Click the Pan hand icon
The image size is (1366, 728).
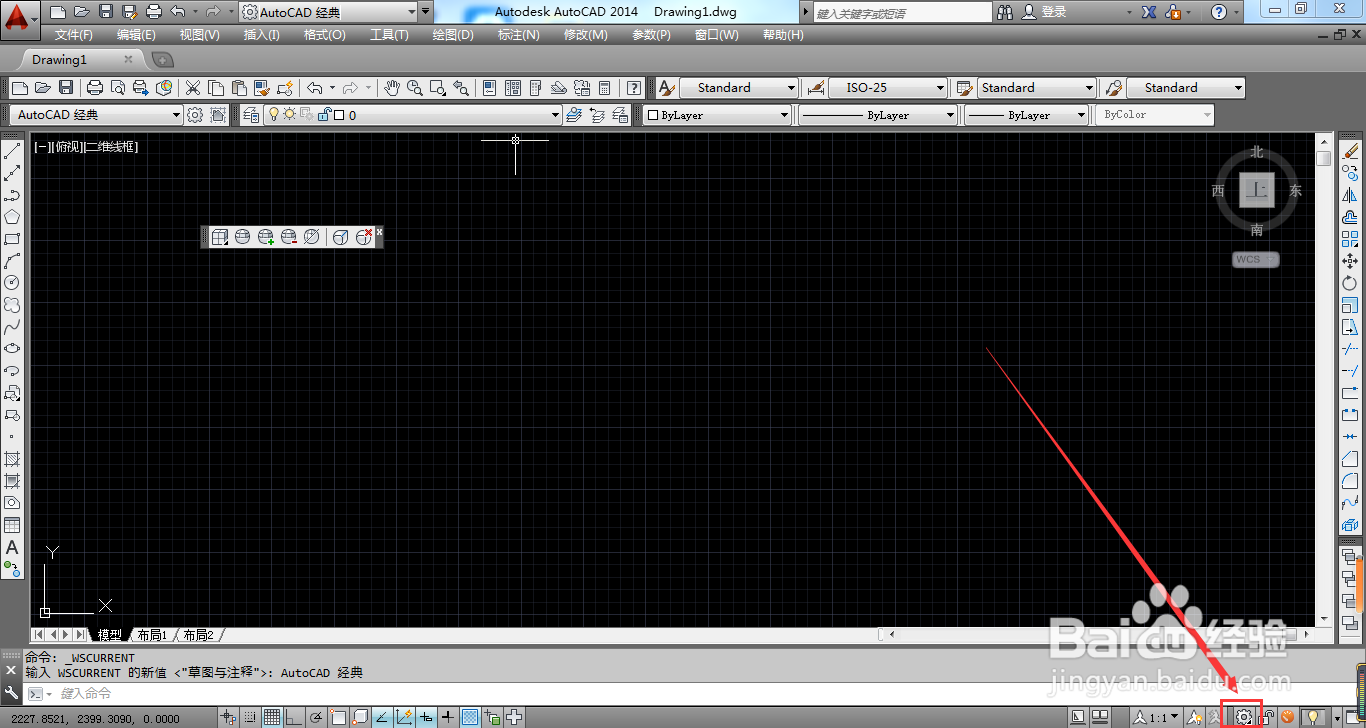392,88
